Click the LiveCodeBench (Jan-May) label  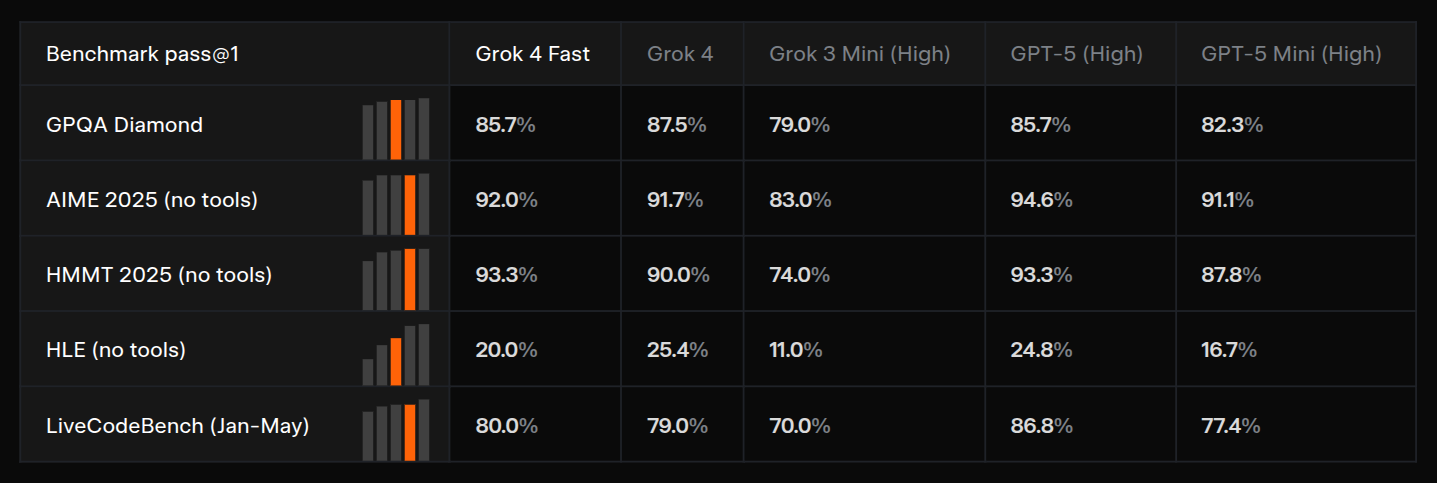point(178,426)
